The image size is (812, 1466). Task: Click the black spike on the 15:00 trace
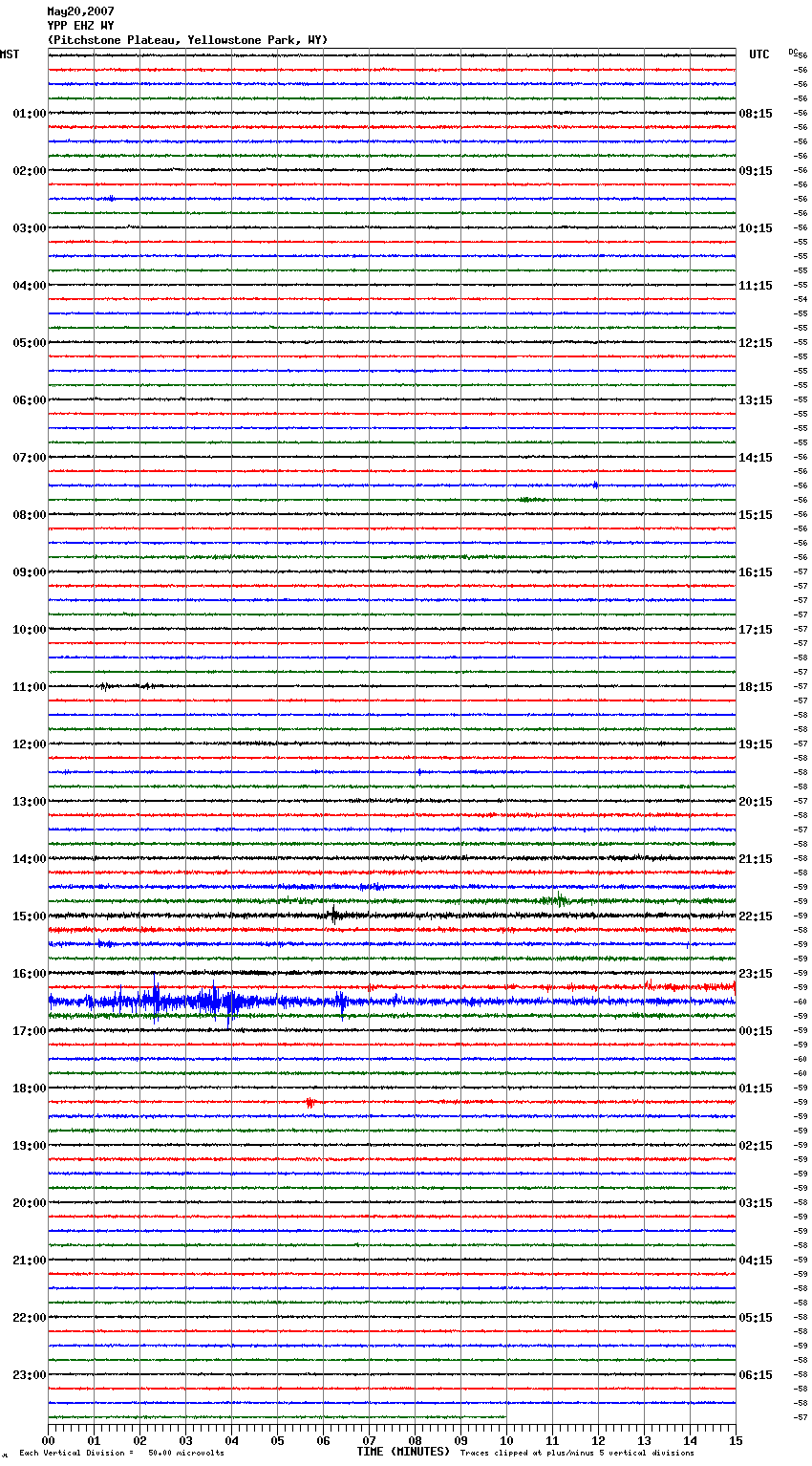point(332,915)
